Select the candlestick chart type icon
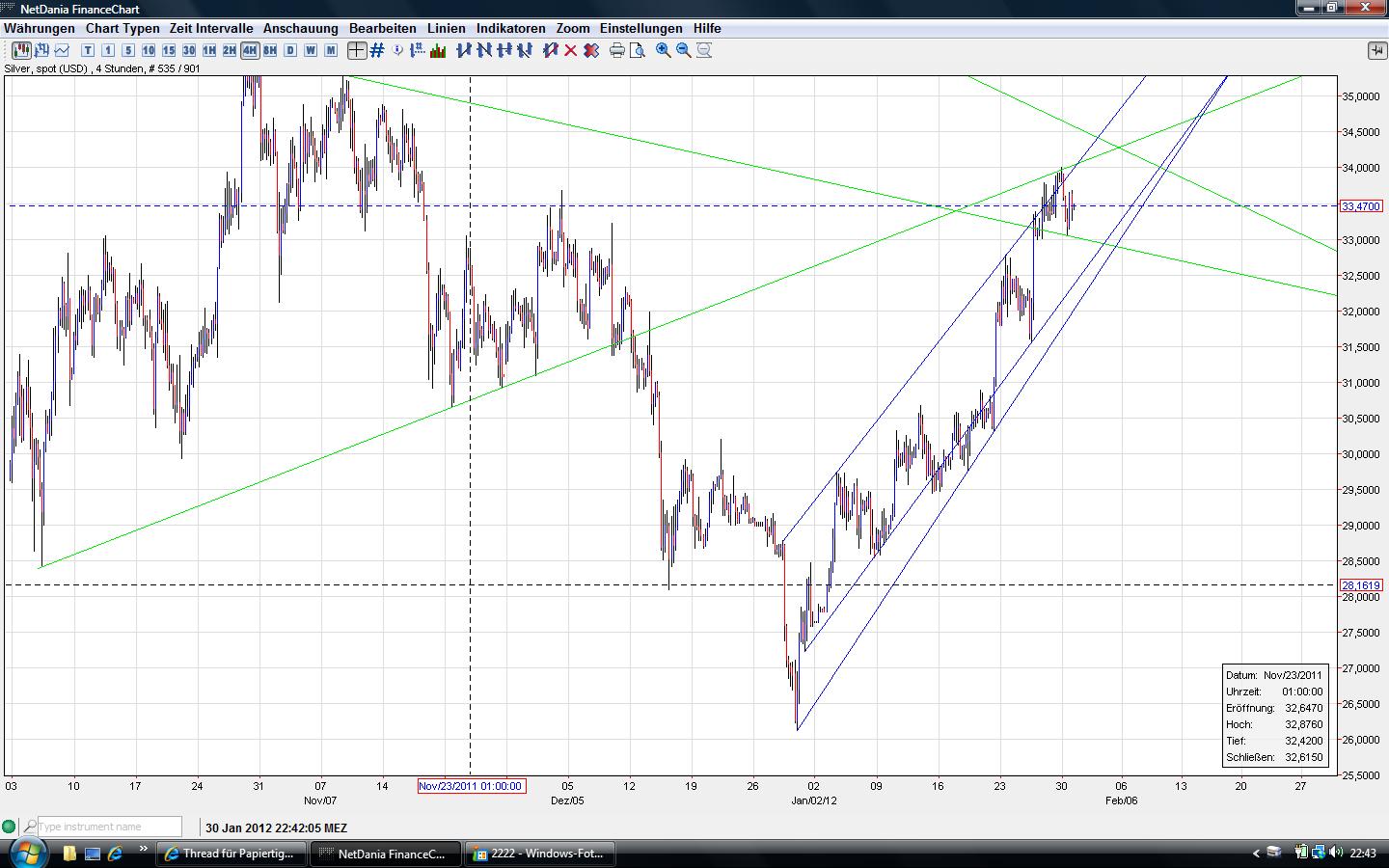This screenshot has width=1389, height=868. click(21, 50)
